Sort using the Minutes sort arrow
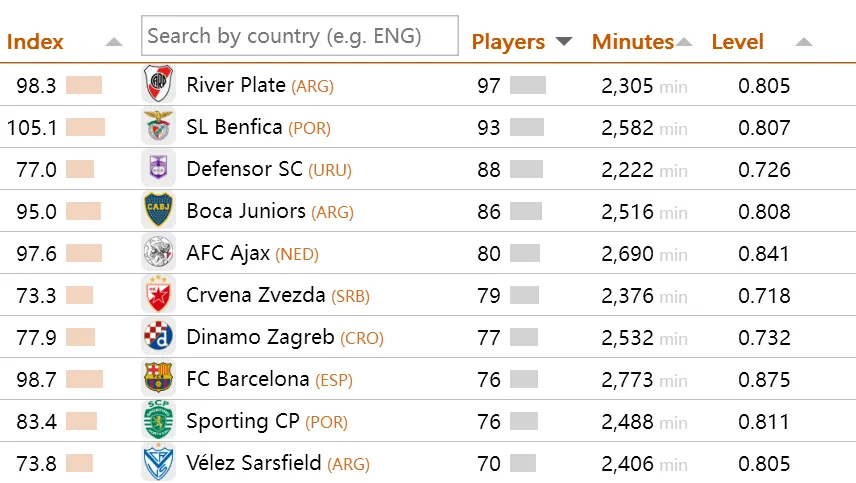The image size is (856, 483). (x=684, y=42)
